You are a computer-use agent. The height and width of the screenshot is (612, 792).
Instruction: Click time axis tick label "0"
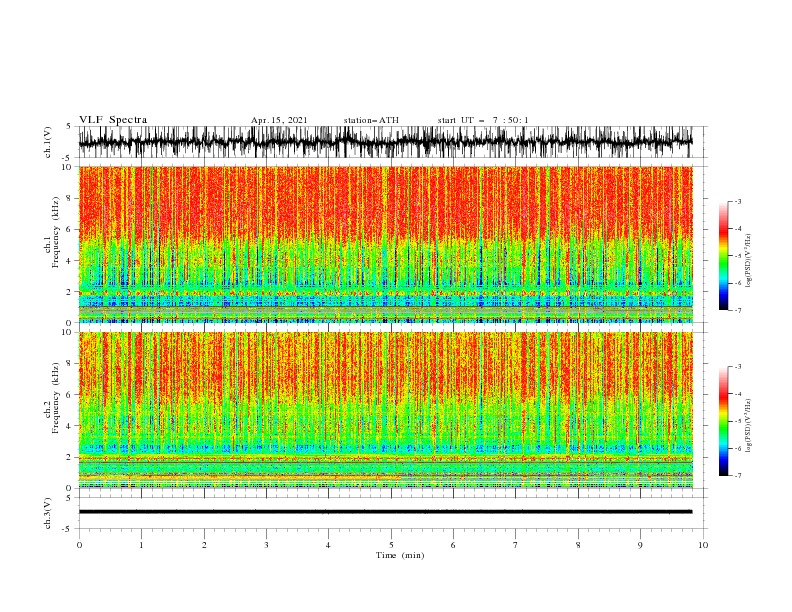pos(79,545)
